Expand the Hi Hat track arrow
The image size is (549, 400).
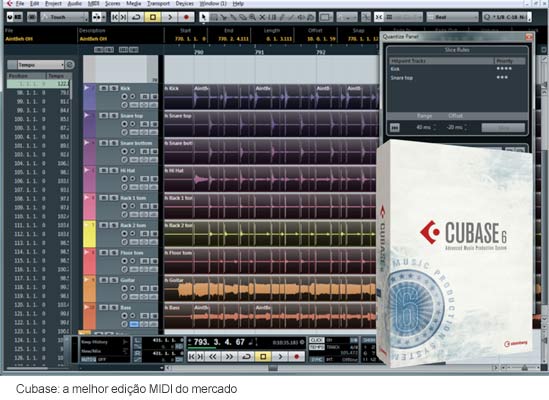click(86, 170)
